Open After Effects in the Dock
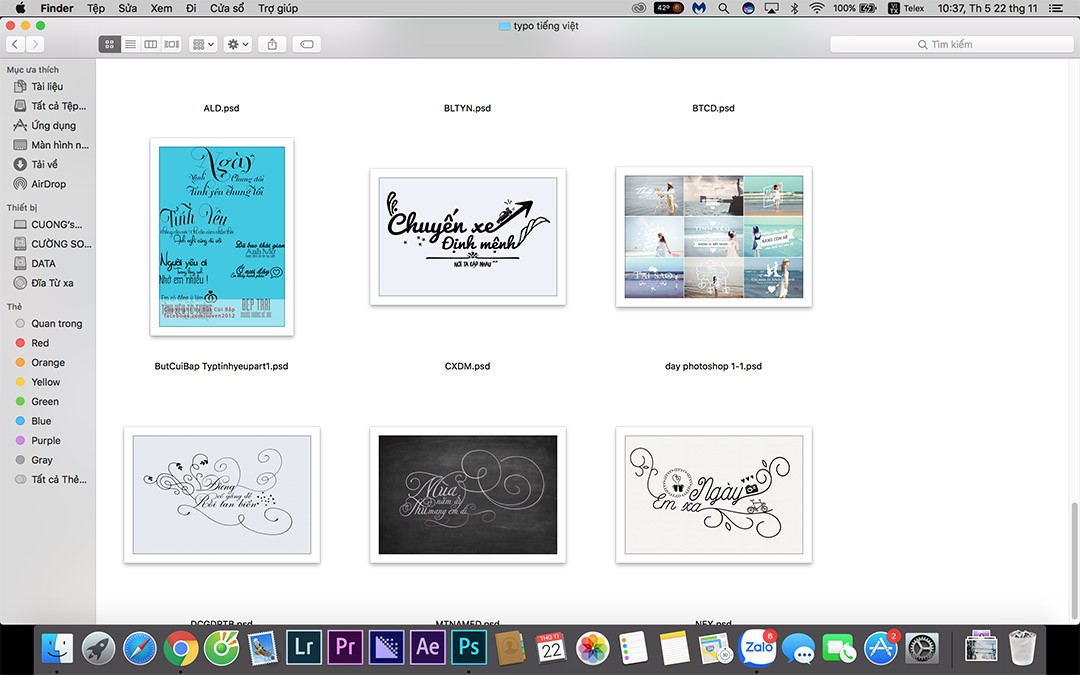The width and height of the screenshot is (1080, 675). click(428, 647)
